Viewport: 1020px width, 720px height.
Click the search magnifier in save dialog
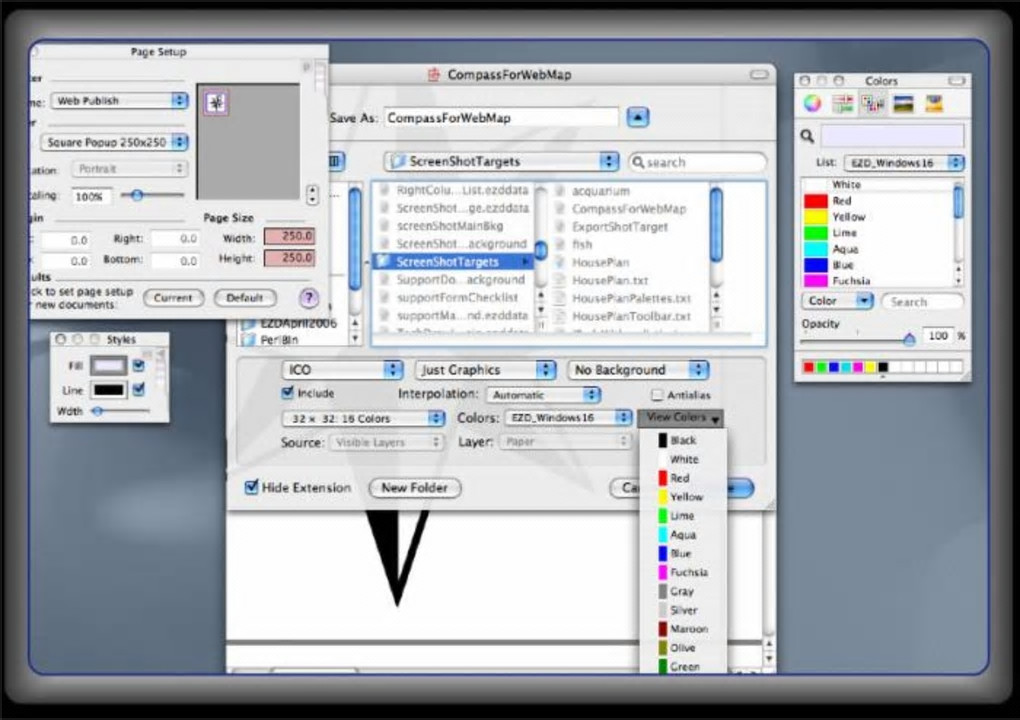tap(638, 162)
